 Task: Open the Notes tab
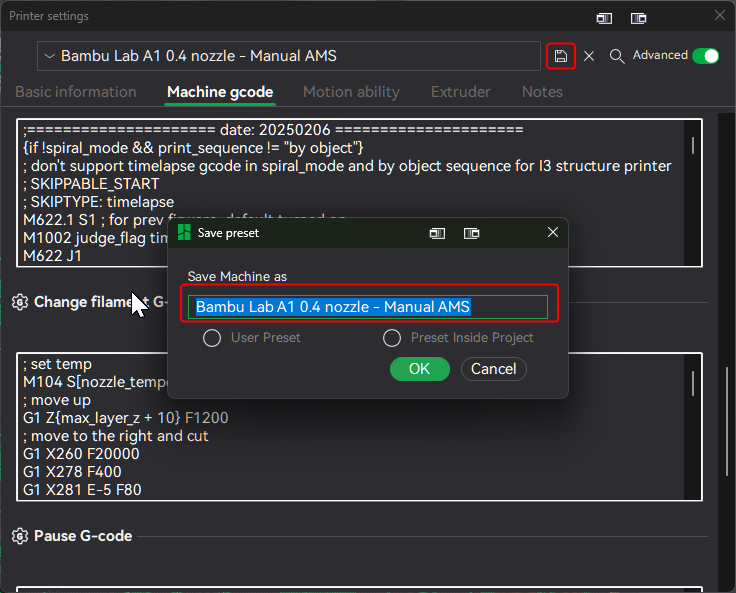click(542, 92)
